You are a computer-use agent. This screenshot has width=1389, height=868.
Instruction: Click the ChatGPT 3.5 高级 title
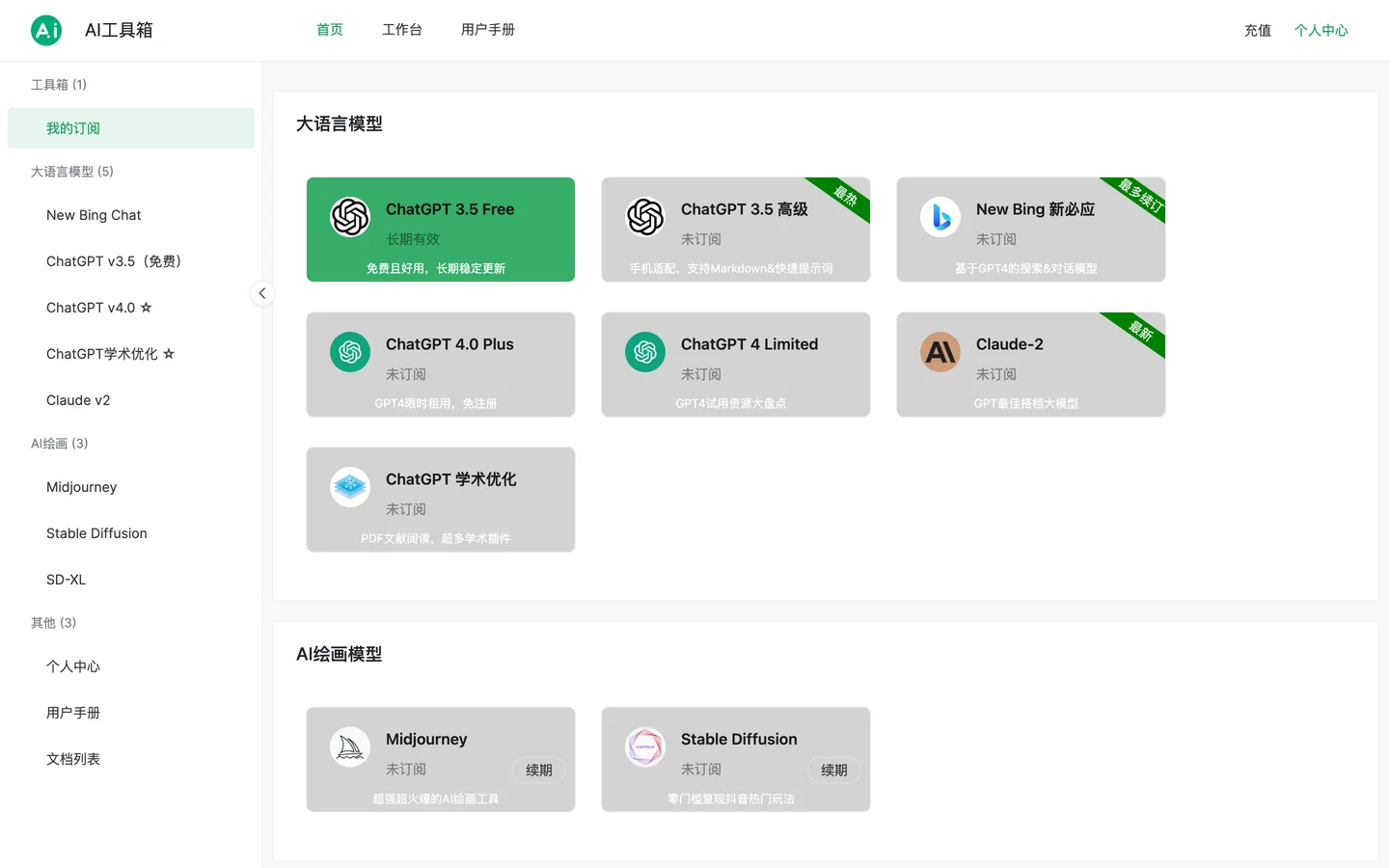click(745, 209)
